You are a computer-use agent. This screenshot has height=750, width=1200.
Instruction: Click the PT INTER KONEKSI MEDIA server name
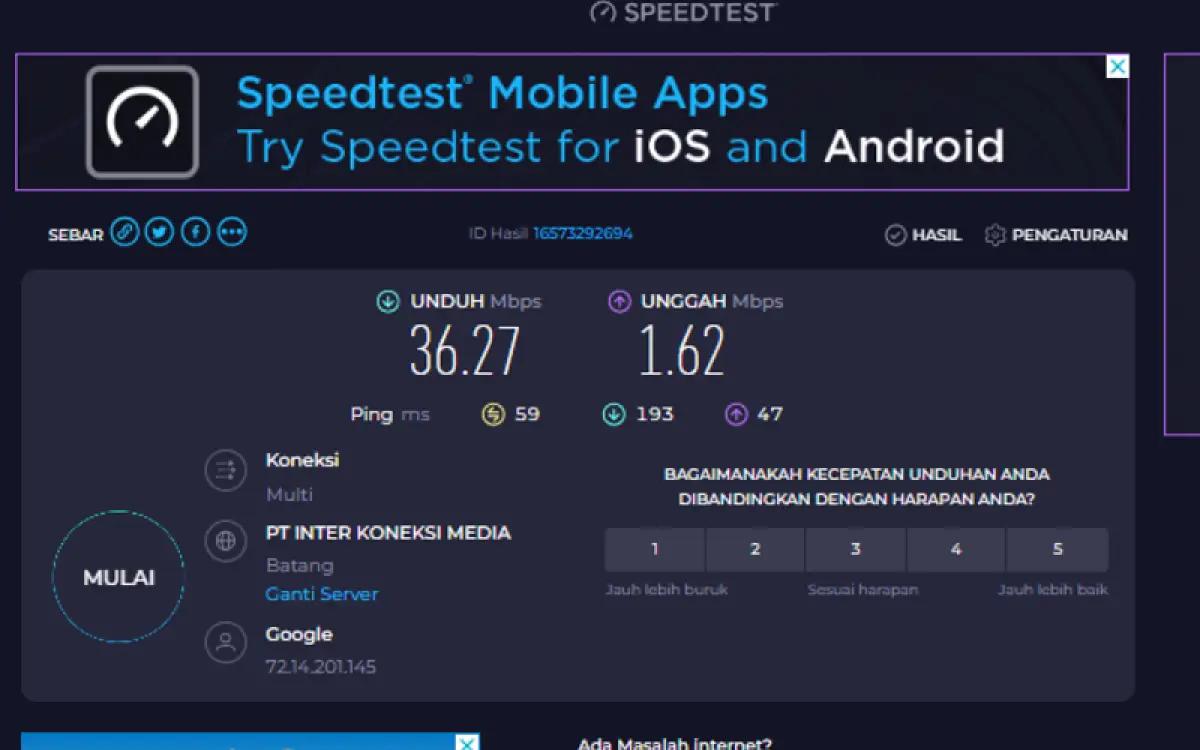pos(388,533)
